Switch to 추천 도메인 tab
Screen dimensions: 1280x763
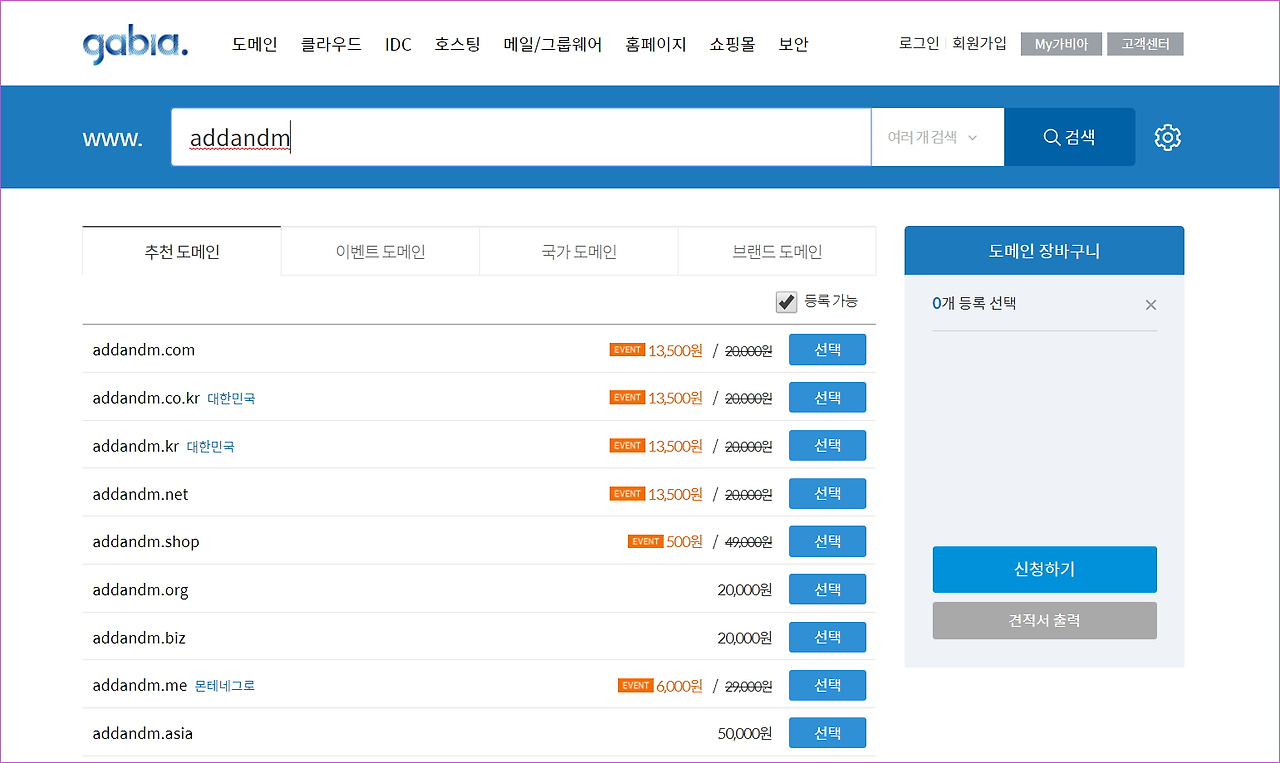(182, 251)
